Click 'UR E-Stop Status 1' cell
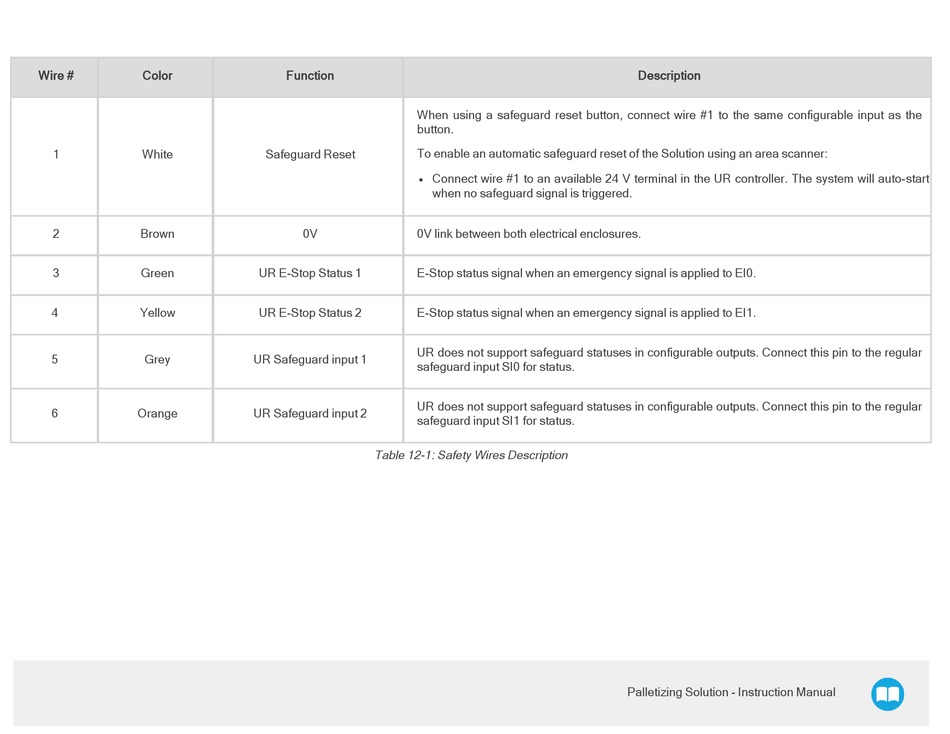This screenshot has width=950, height=734. click(x=310, y=273)
